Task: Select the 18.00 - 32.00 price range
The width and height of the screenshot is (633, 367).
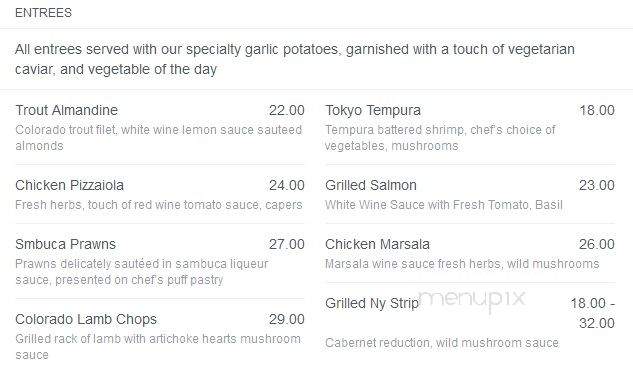Action: point(593,313)
